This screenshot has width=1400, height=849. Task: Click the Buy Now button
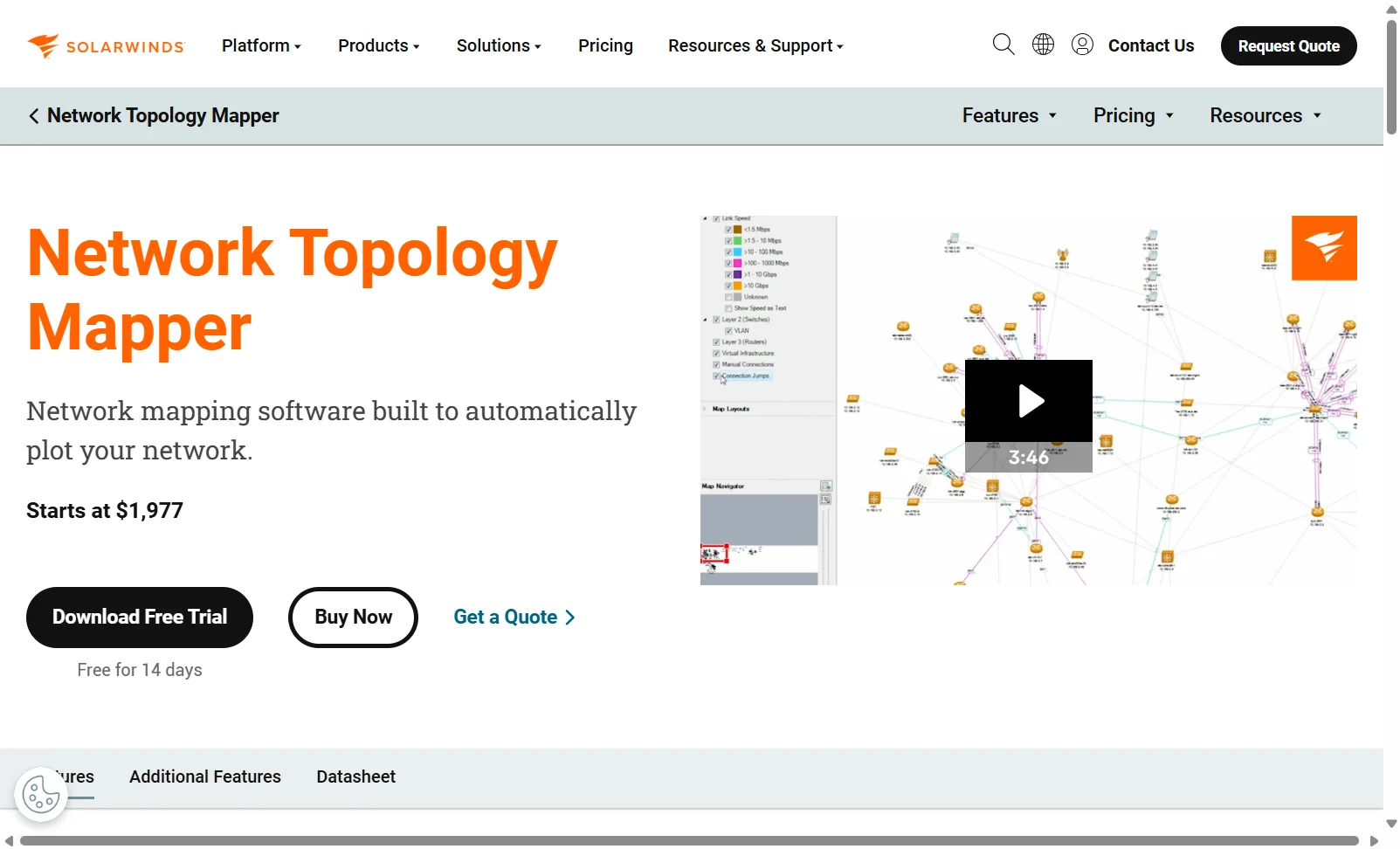[x=353, y=618]
